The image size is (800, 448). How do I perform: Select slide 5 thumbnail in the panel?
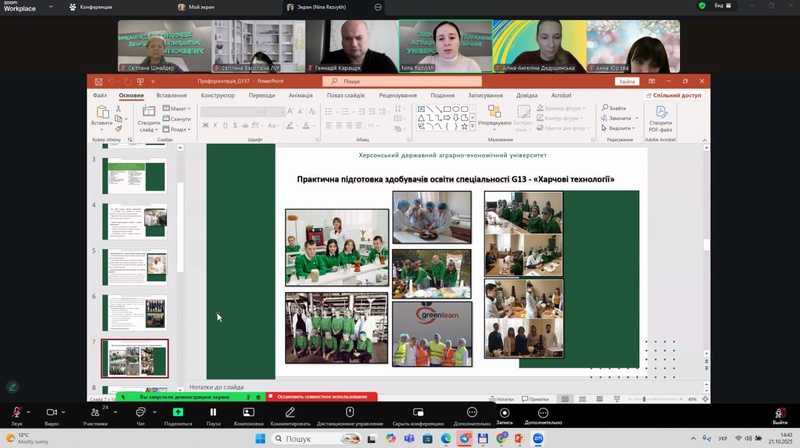click(x=135, y=264)
